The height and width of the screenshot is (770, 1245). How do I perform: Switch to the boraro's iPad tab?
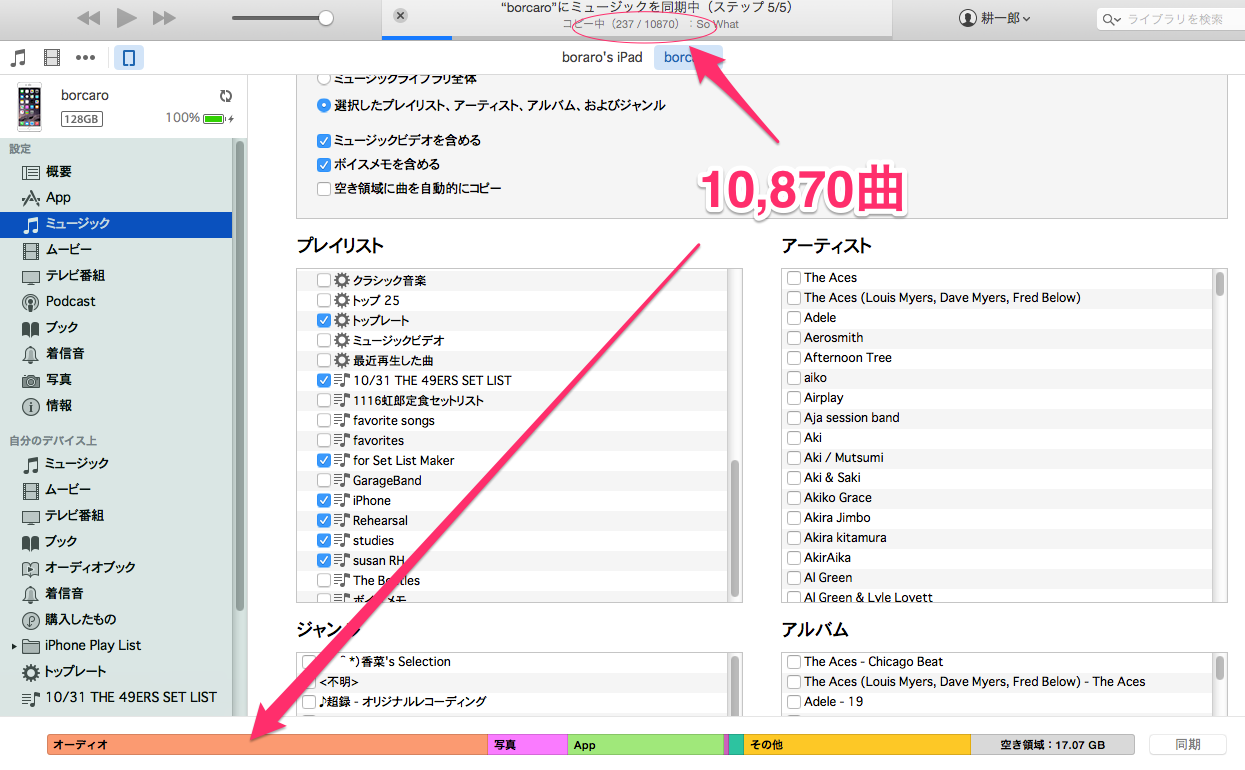[602, 57]
